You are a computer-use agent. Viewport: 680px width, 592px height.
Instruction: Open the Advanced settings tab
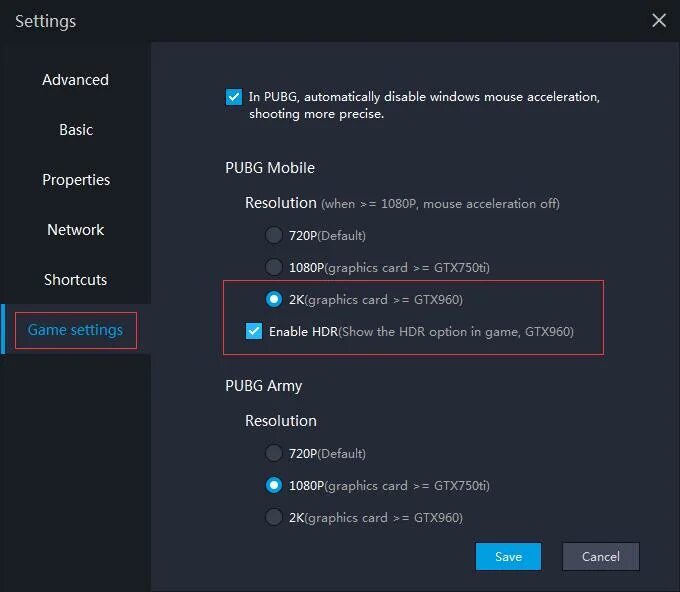coord(75,80)
